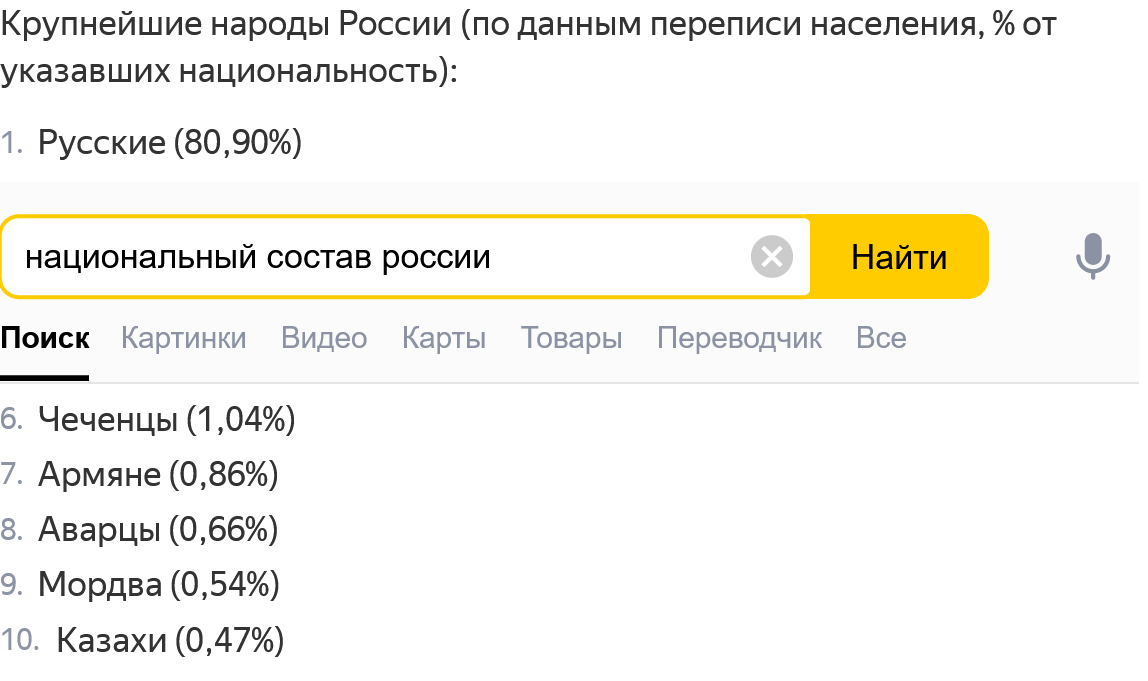Switch to the Видео tab
Image resolution: width=1148 pixels, height=681 pixels.
click(324, 338)
